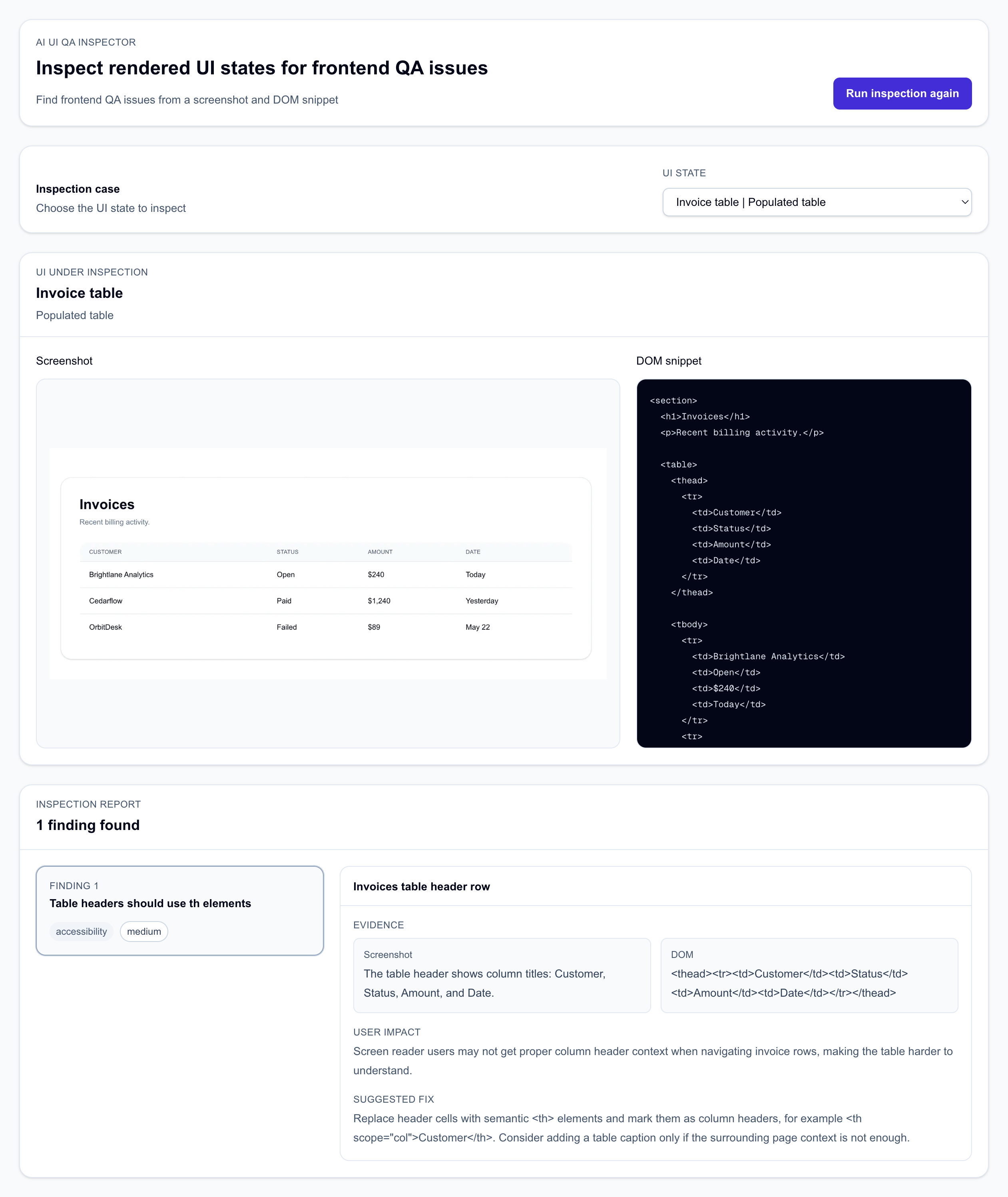The height and width of the screenshot is (1197, 1008).
Task: Click the STATUS column header
Action: point(287,552)
